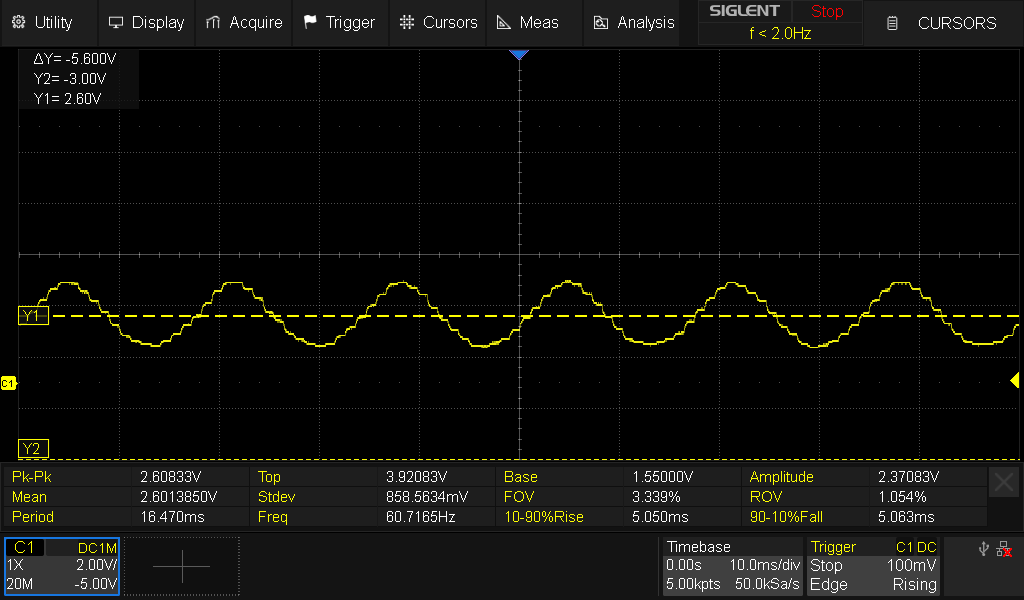Image resolution: width=1024 pixels, height=600 pixels.
Task: Add a channel with the plus box
Action: (x=182, y=566)
